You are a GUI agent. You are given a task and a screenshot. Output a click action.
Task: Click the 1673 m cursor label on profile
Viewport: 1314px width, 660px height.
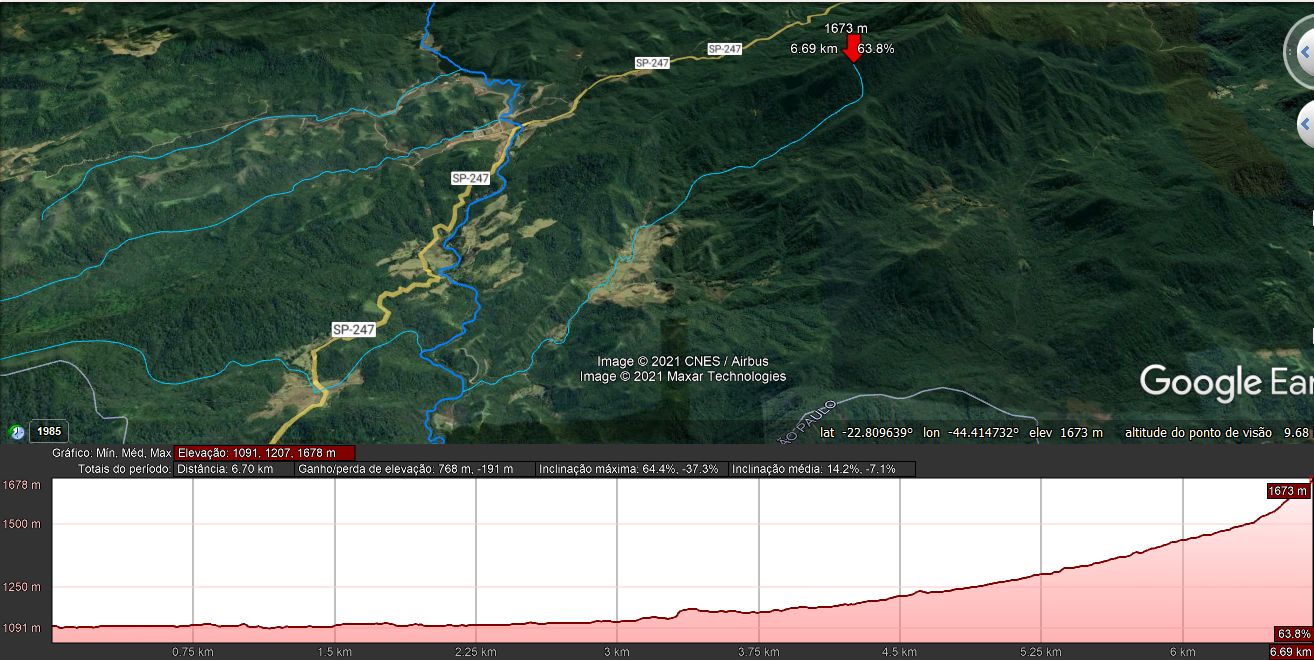[1287, 491]
